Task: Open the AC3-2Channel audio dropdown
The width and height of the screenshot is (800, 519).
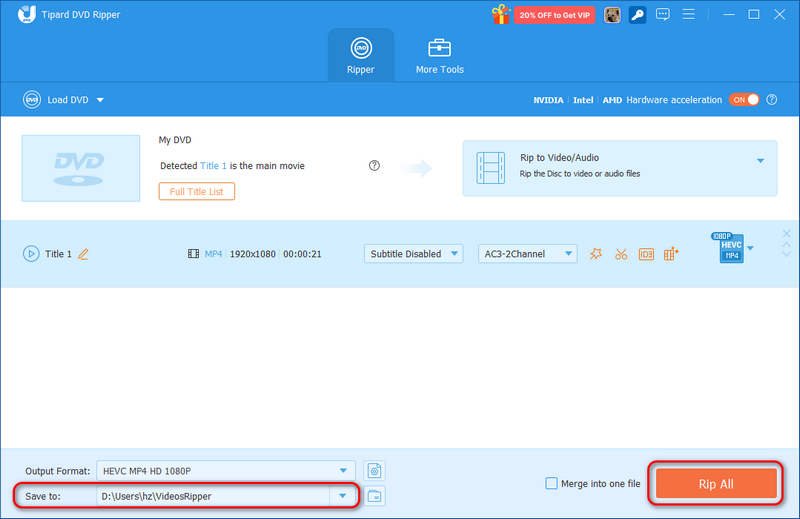Action: click(x=527, y=254)
